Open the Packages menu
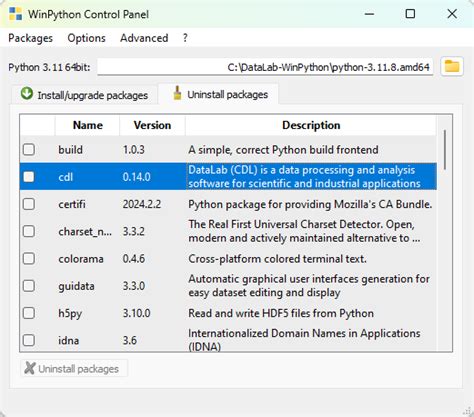The image size is (474, 417). pos(30,38)
